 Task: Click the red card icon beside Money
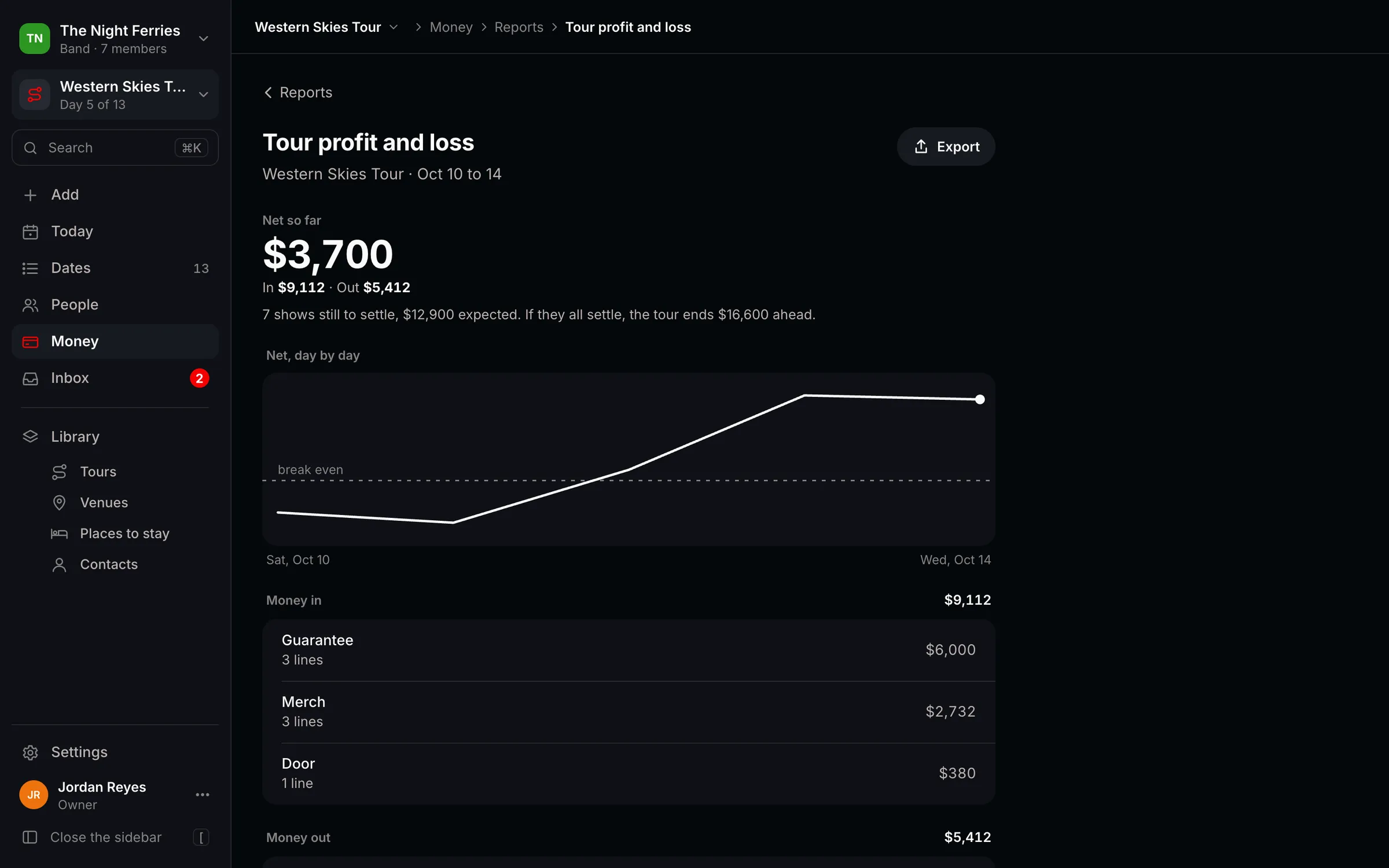point(30,342)
